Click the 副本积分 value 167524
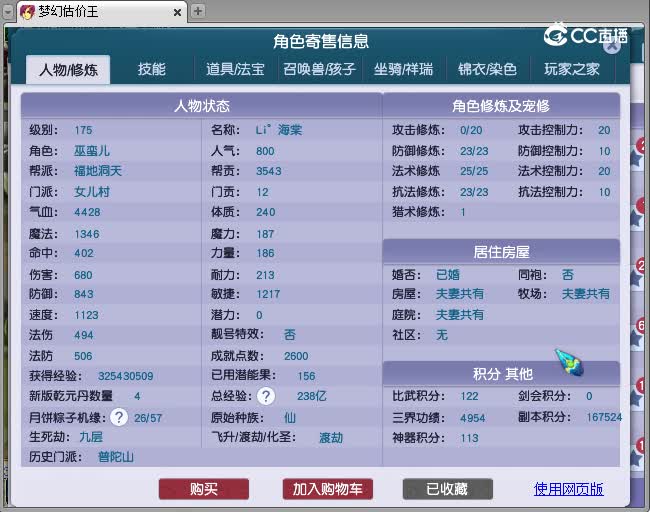Image resolution: width=650 pixels, height=512 pixels. pyautogui.click(x=604, y=417)
